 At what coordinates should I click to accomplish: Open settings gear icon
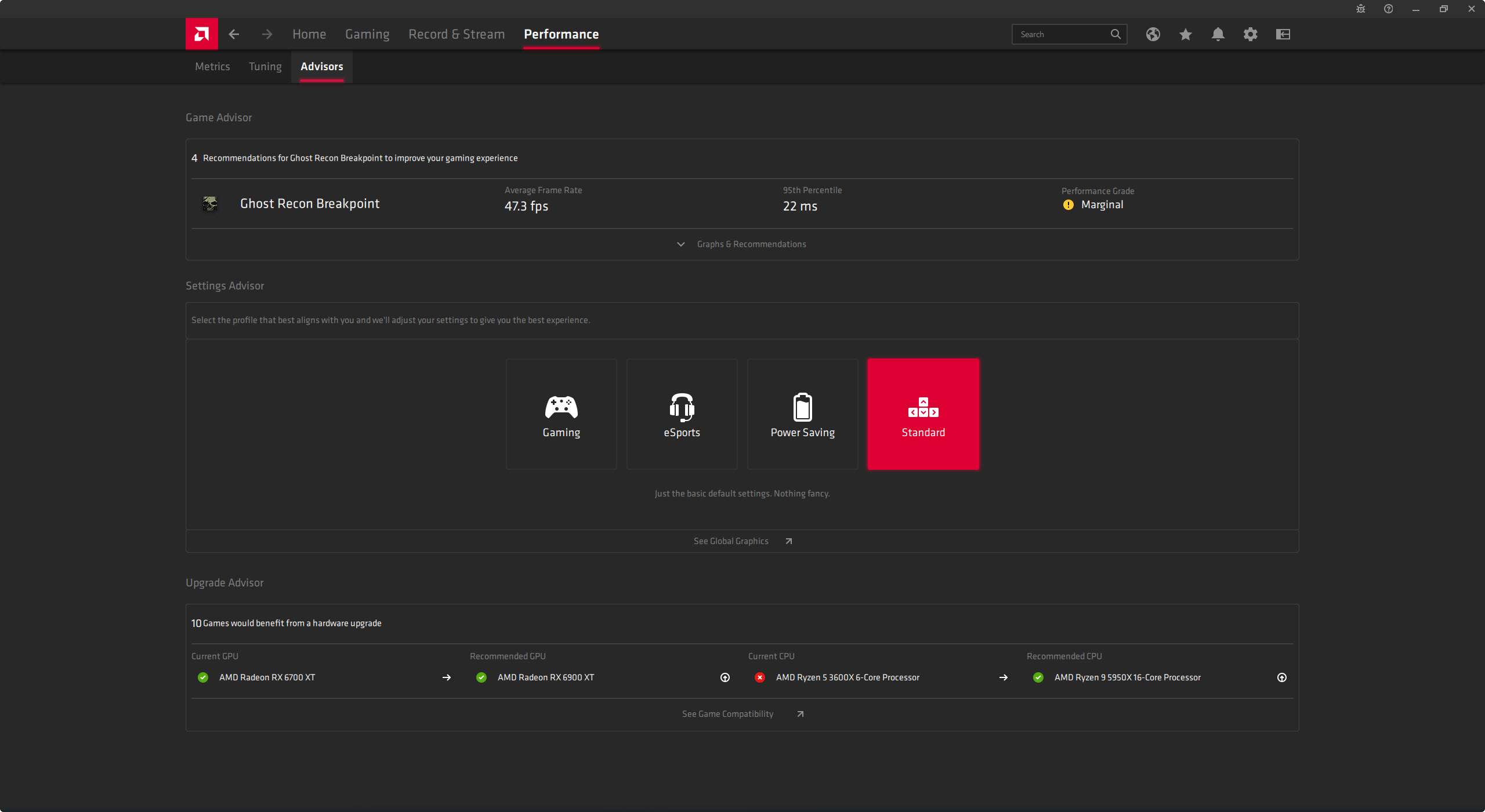[1251, 34]
